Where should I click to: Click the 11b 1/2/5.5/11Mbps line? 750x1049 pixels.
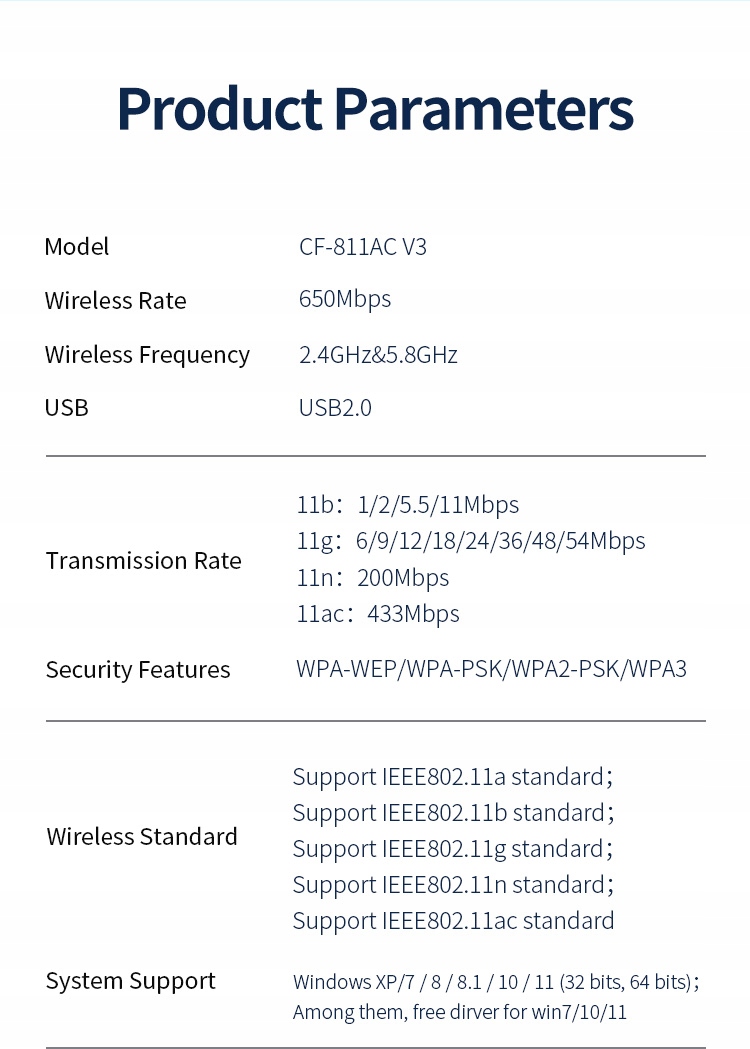(x=408, y=505)
